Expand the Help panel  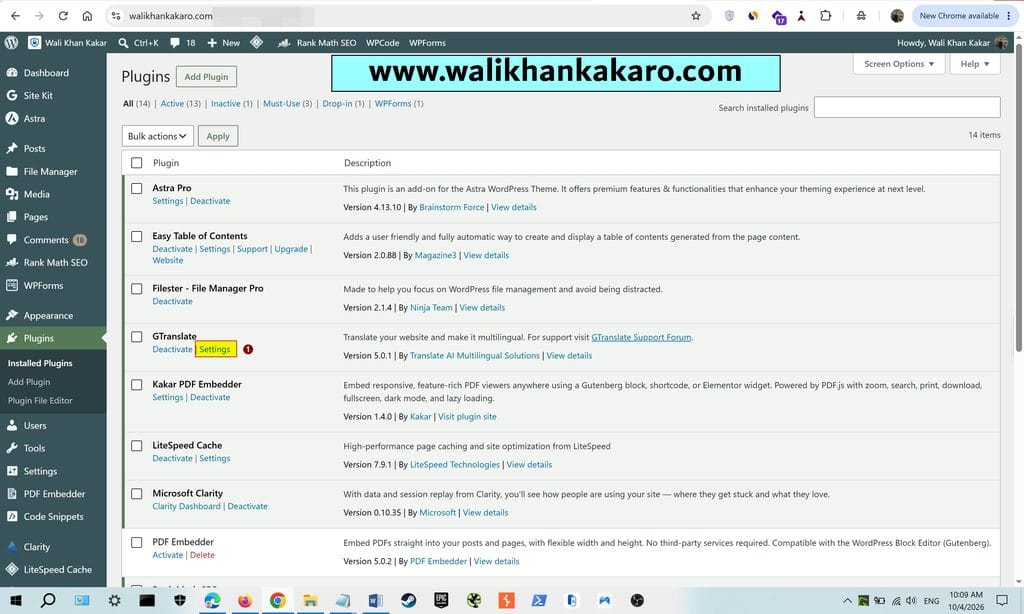[x=975, y=64]
